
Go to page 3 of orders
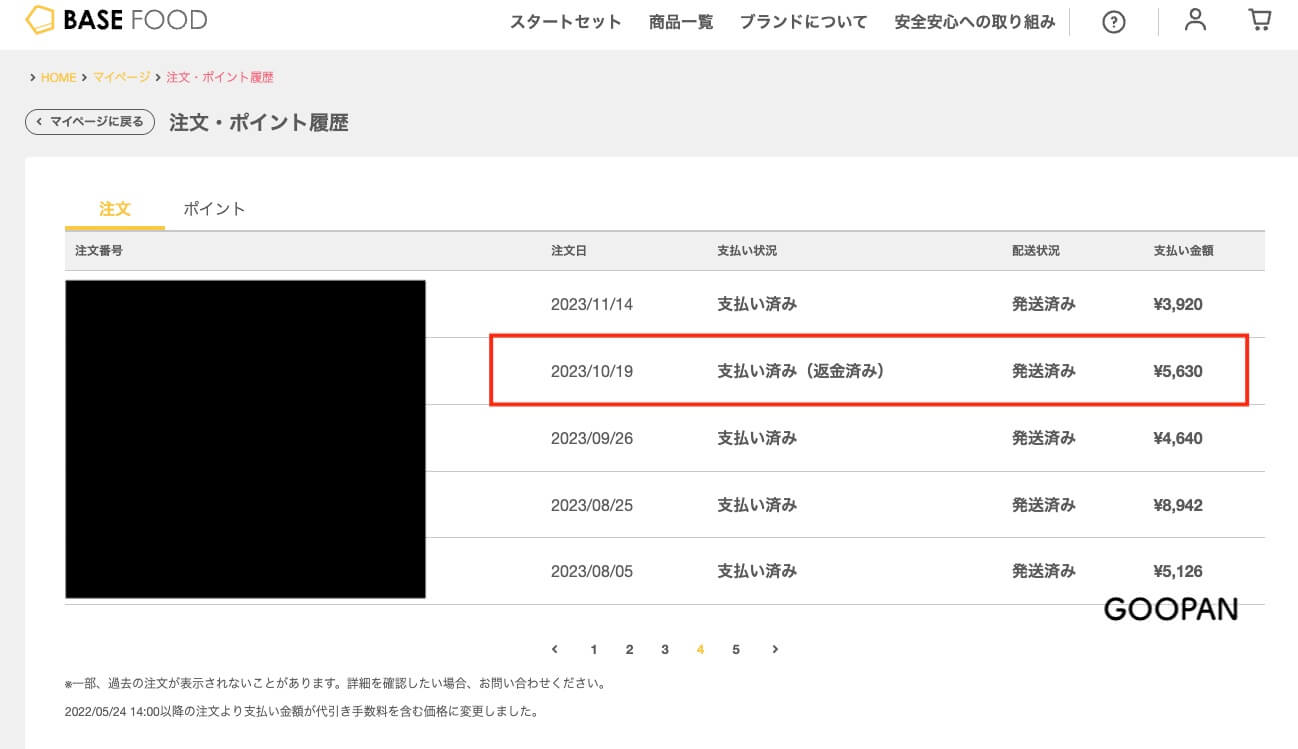pos(665,649)
